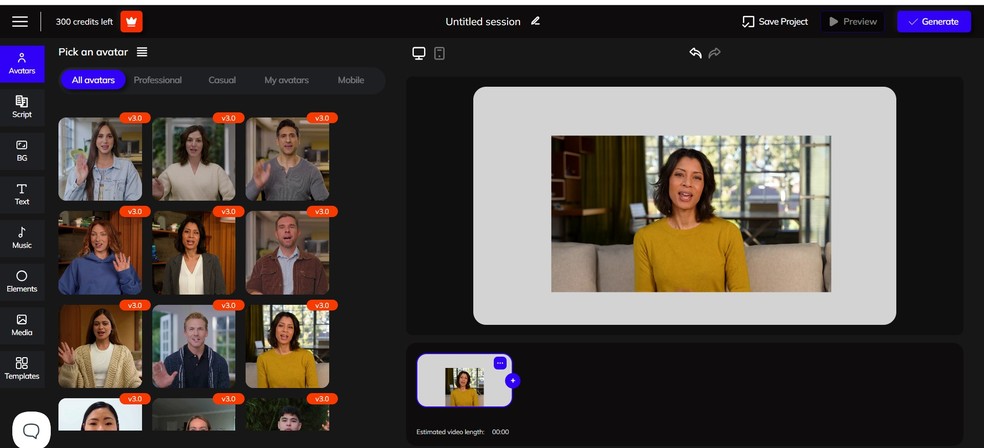The height and width of the screenshot is (448, 984).
Task: Click Save Project
Action: [x=775, y=21]
